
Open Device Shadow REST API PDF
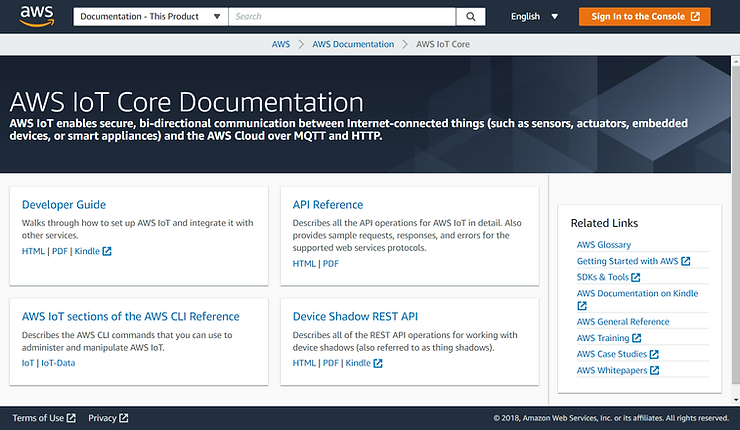(x=331, y=363)
